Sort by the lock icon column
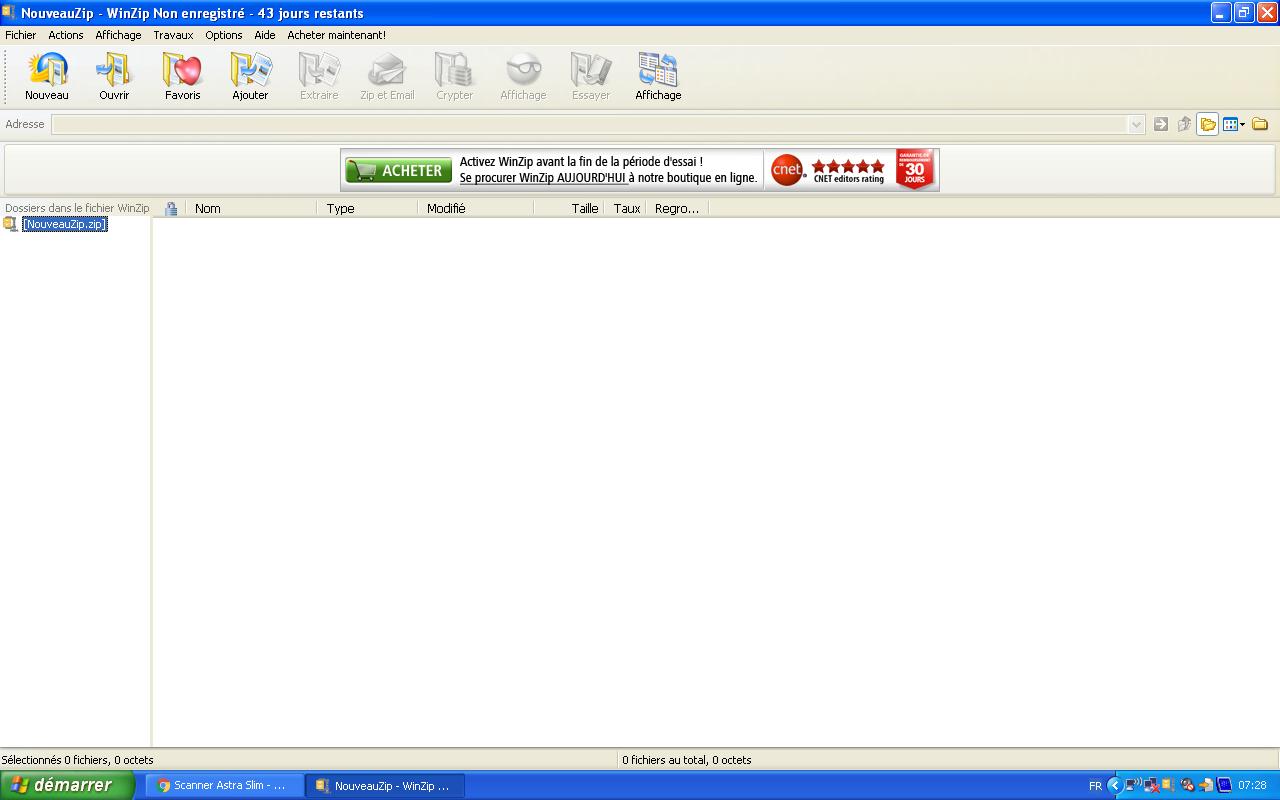Screen dimensions: 1280x800 pyautogui.click(x=171, y=208)
